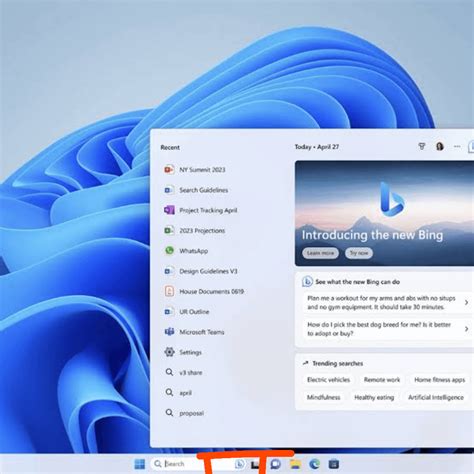Click the "Recent" heading
Screen dimensions: 474x474
coord(170,147)
